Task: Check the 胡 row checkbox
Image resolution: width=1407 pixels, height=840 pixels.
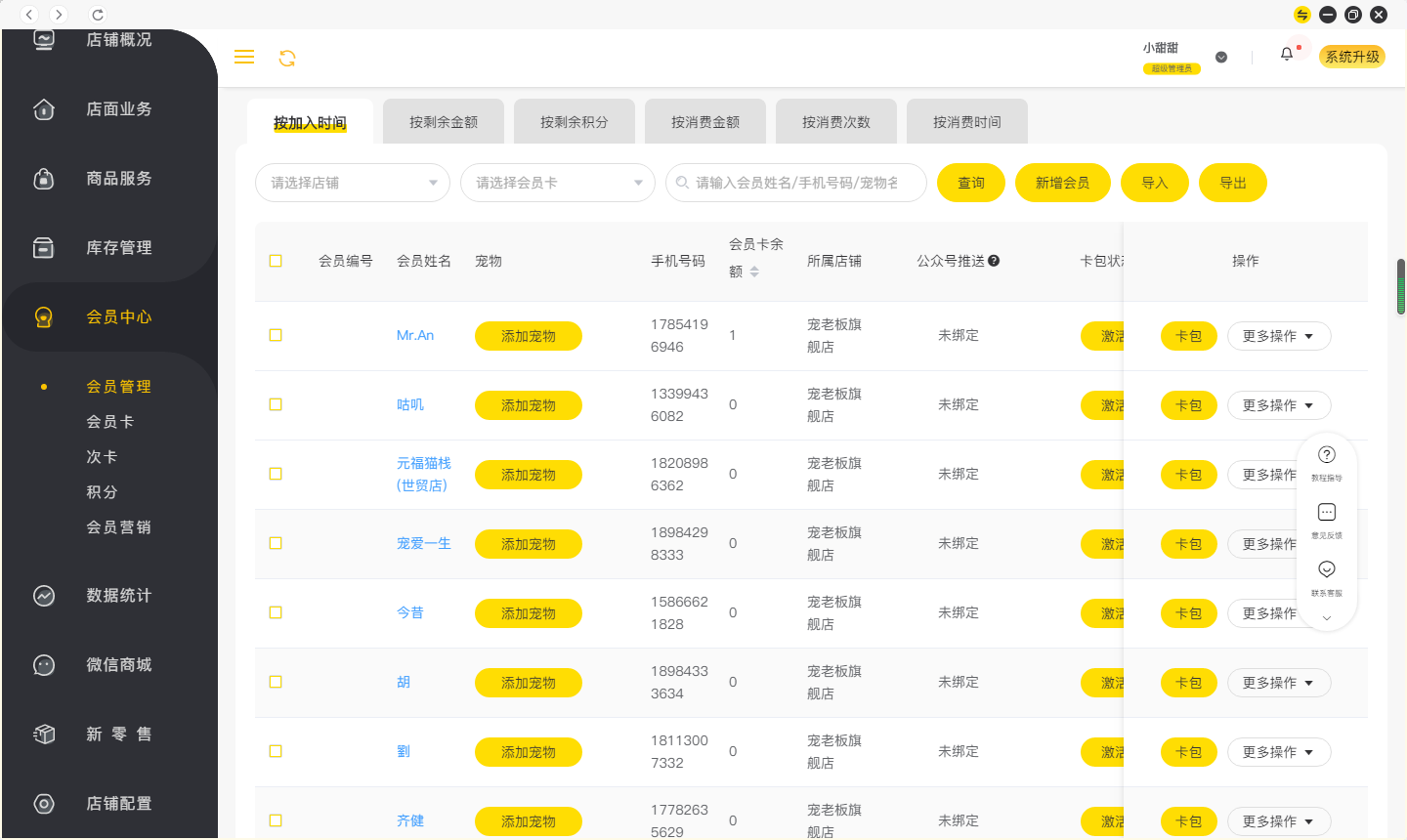Action: click(x=276, y=682)
